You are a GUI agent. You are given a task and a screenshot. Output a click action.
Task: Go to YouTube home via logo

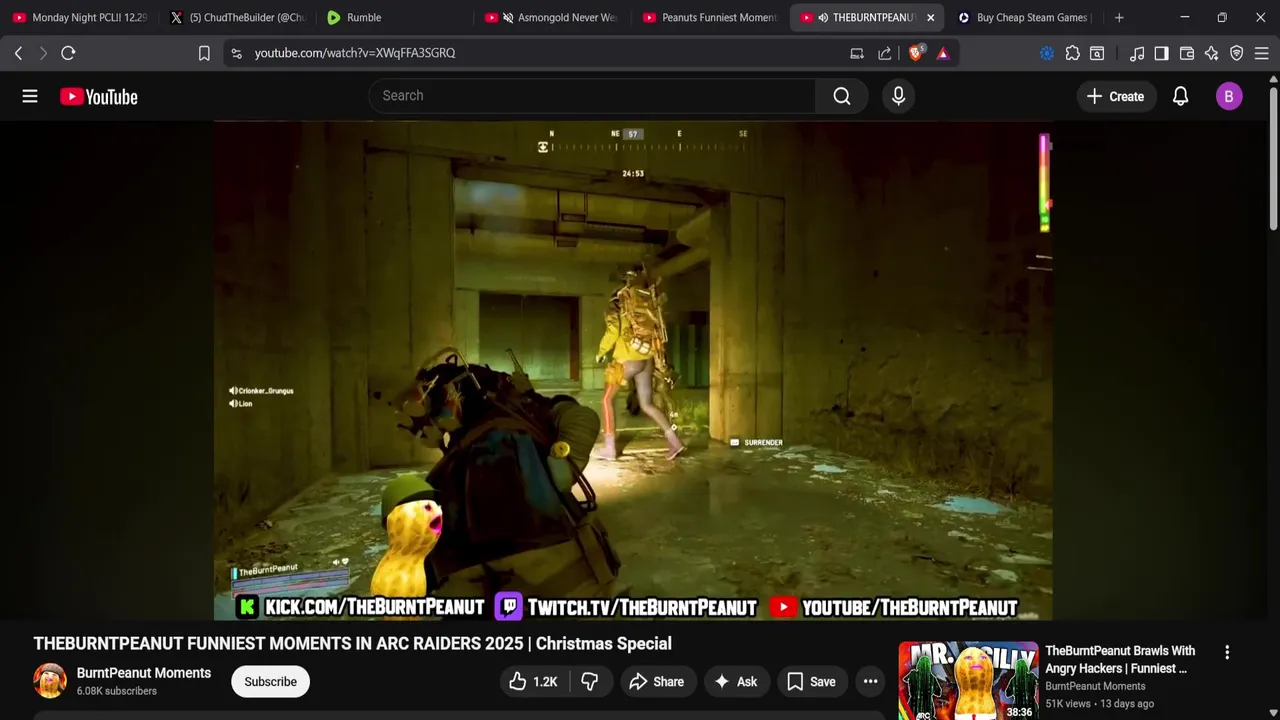(98, 96)
